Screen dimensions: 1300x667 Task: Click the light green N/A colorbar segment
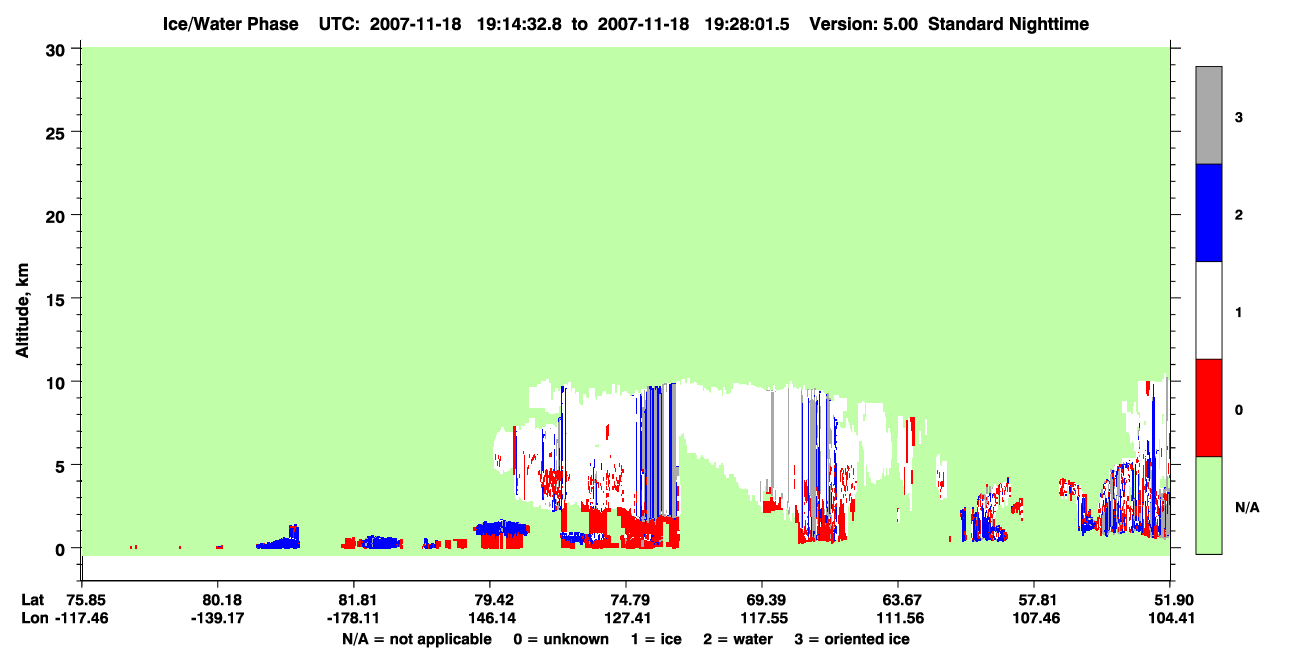click(x=1209, y=505)
